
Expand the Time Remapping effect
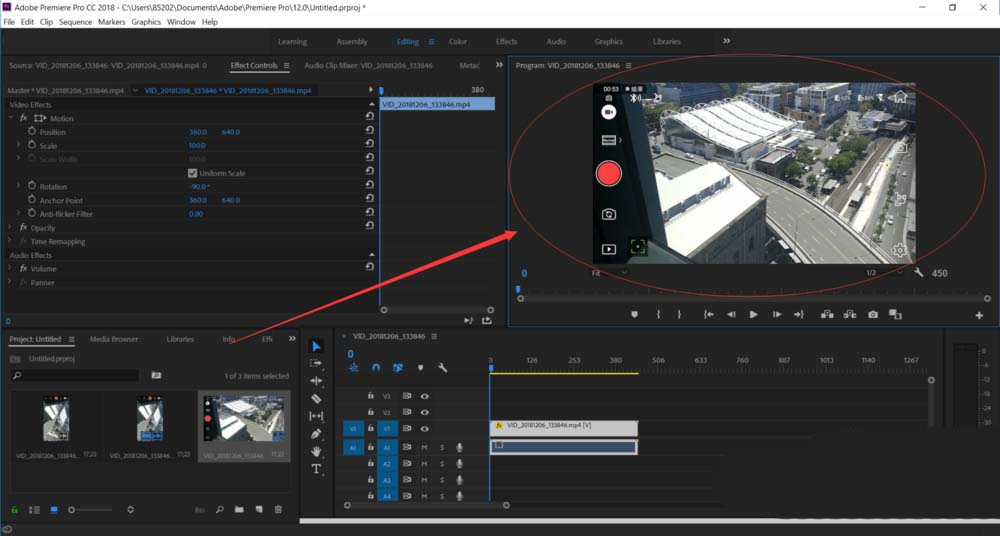click(10, 242)
